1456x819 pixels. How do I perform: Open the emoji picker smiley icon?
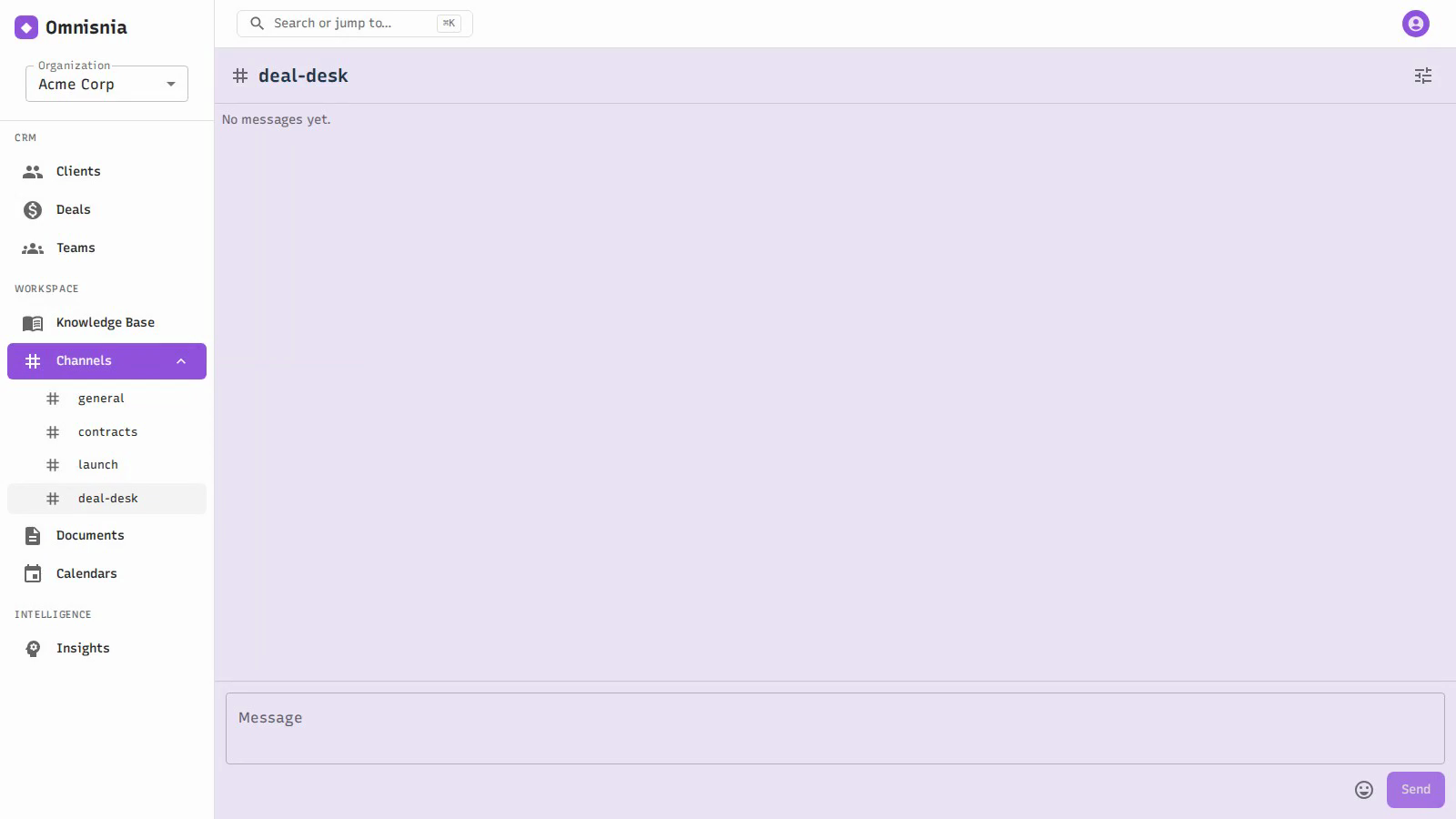point(1363,790)
